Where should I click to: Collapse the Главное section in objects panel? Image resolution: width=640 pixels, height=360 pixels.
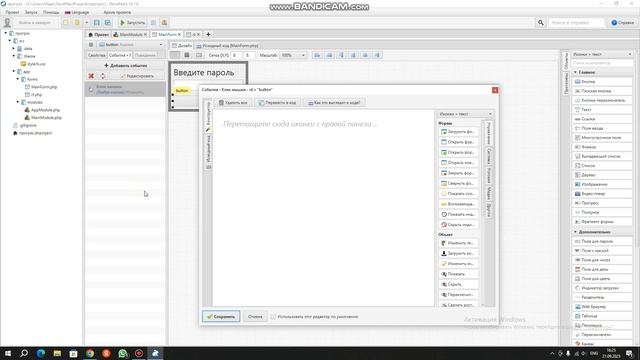click(x=575, y=72)
